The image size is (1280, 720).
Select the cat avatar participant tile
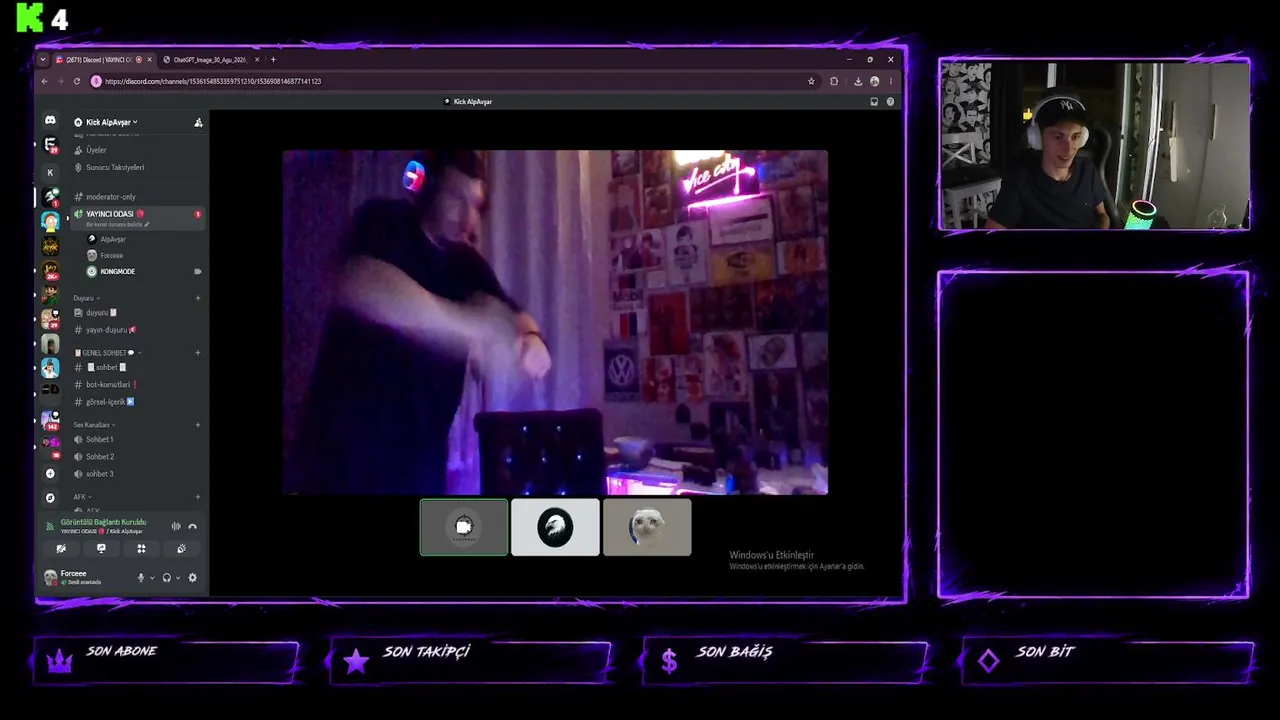(647, 527)
